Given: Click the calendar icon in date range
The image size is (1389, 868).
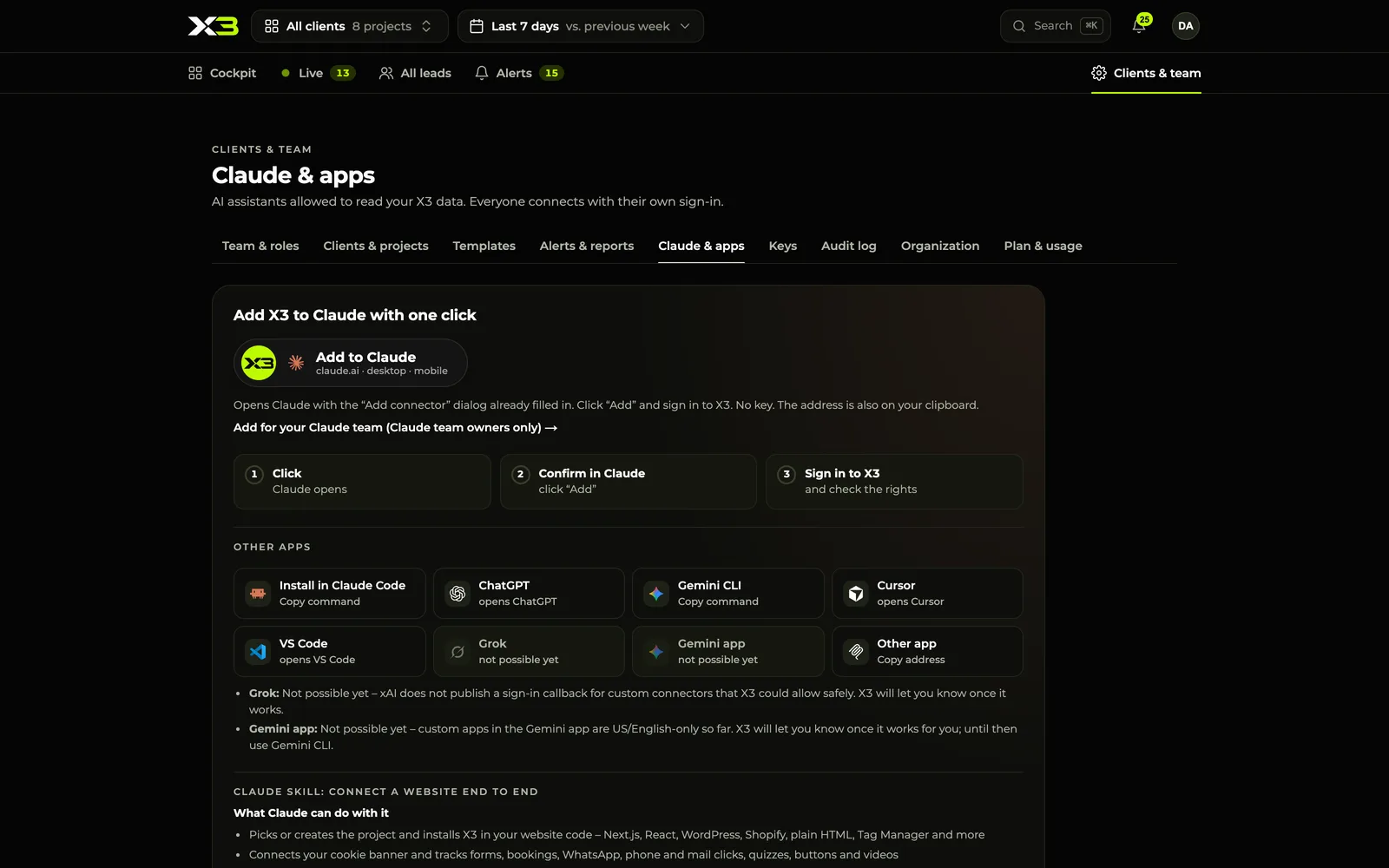Looking at the screenshot, I should tap(477, 26).
